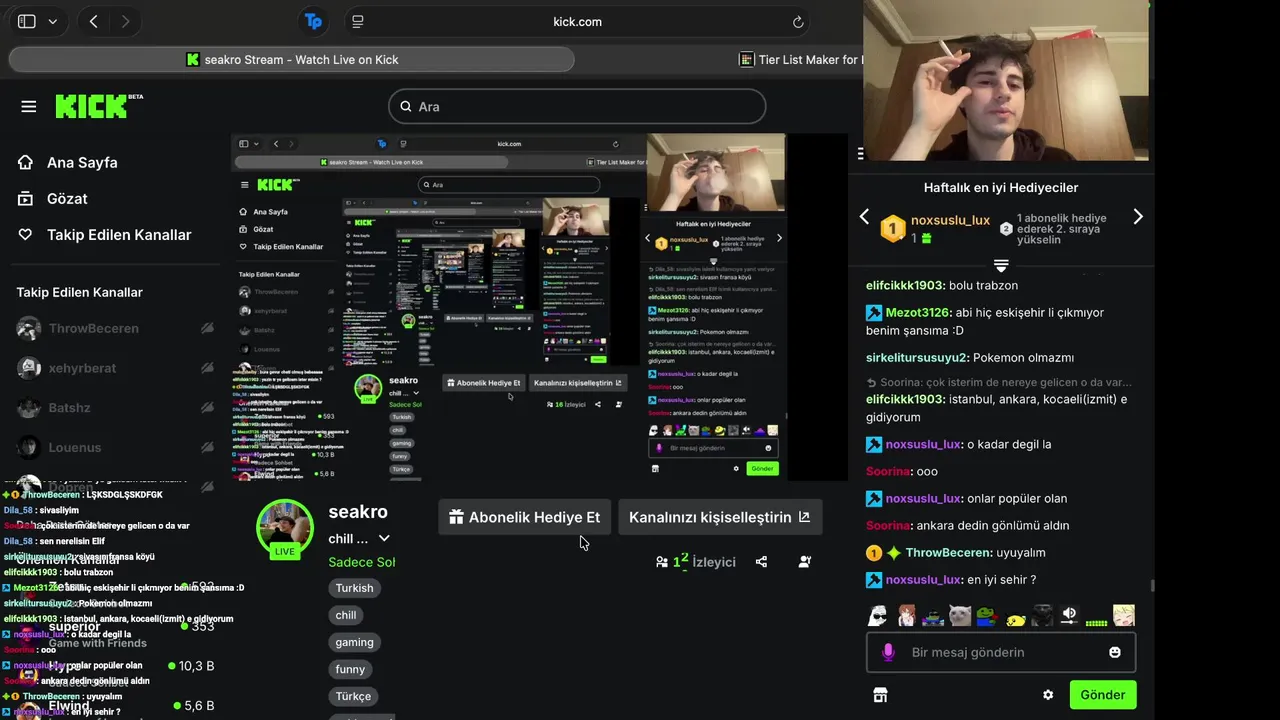Open Safari sidebar dropdown arrow
The width and height of the screenshot is (1280, 720).
tap(52, 21)
